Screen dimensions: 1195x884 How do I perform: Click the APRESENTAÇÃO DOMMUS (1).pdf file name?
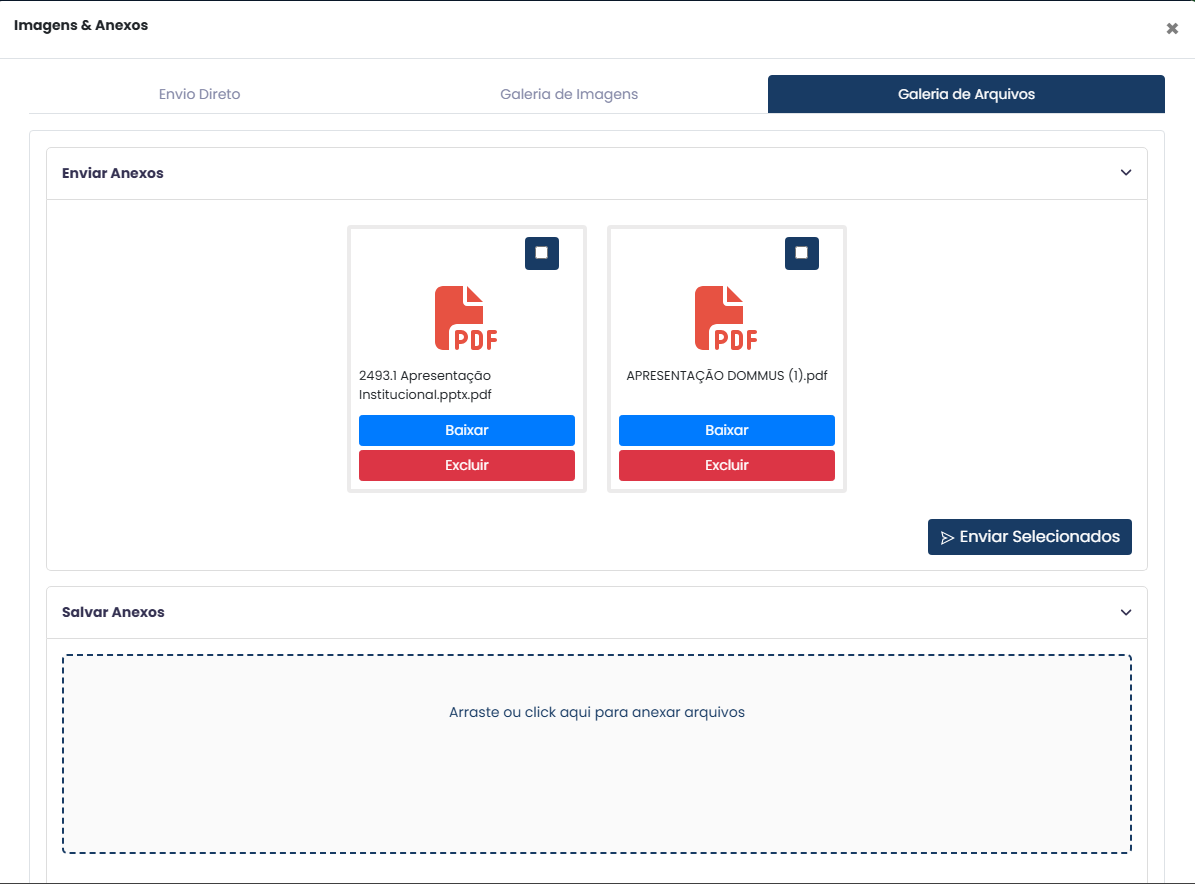[726, 376]
